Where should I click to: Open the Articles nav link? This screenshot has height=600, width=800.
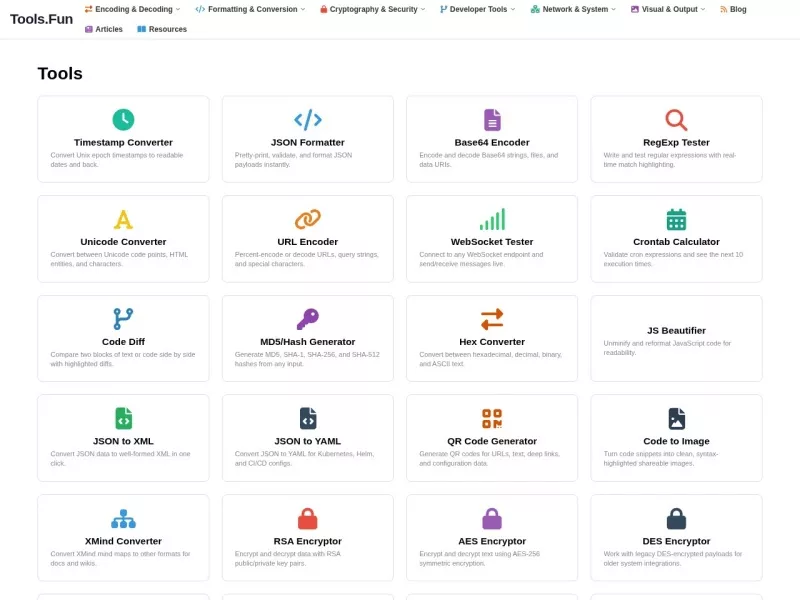109,29
